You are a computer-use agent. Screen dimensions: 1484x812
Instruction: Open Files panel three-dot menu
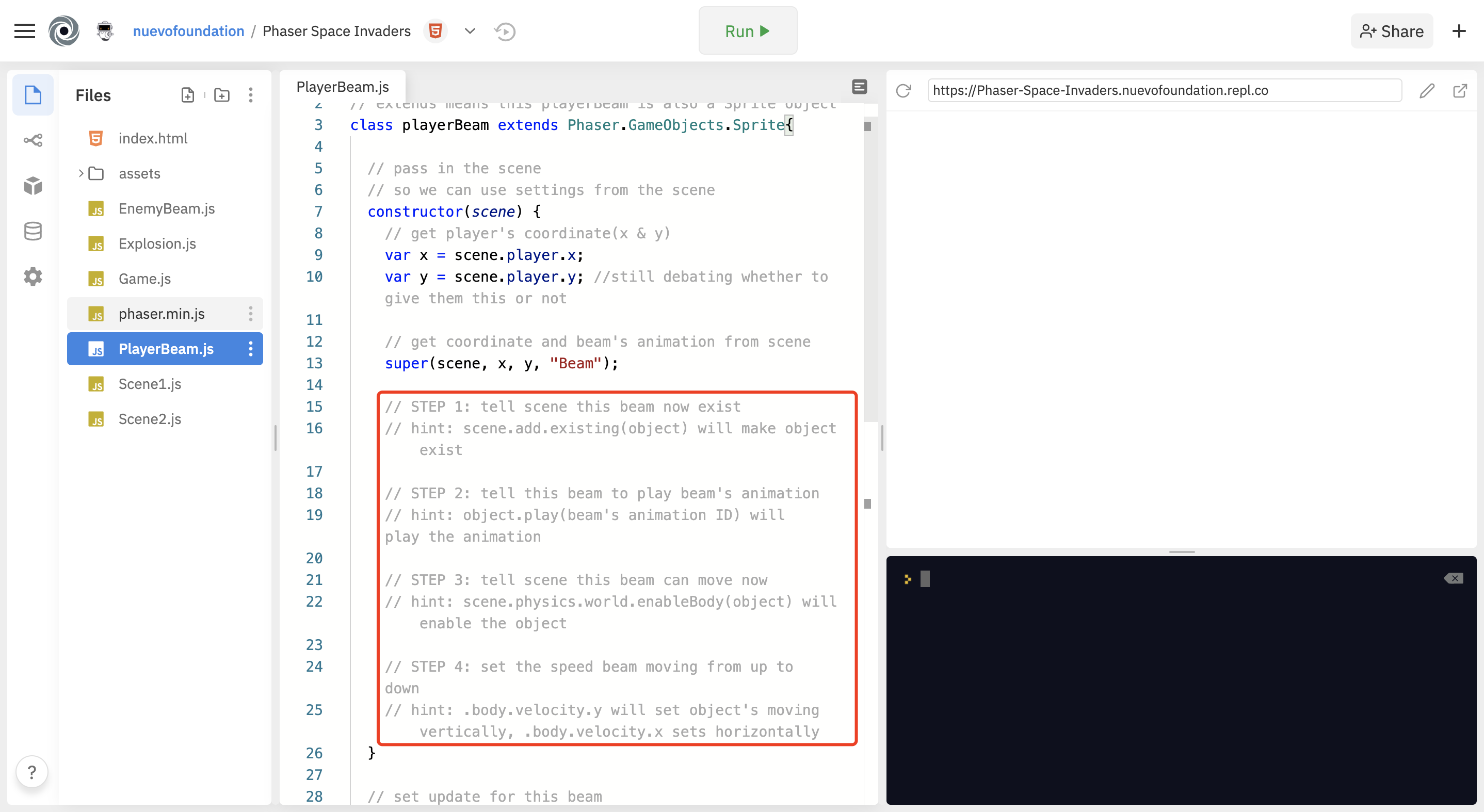click(251, 95)
